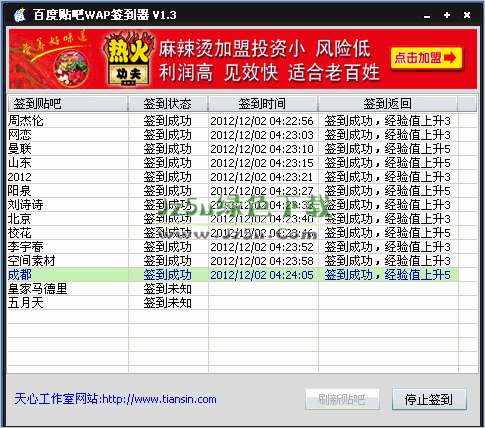Select the highlighted 成都 row
Screen dimensions: 485x428
coord(233,275)
